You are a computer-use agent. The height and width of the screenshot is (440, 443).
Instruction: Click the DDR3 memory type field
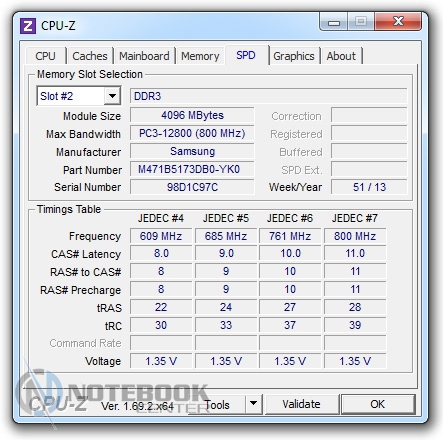(268, 96)
